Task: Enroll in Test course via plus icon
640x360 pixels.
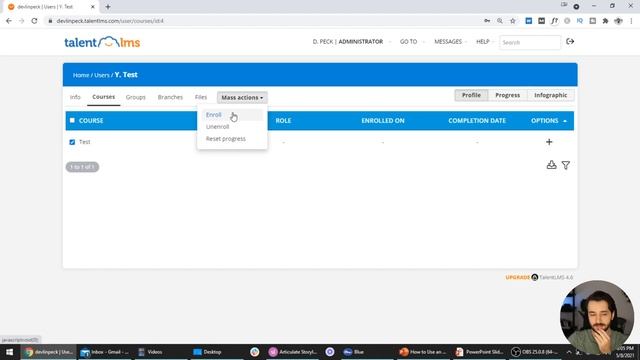Action: coord(549,142)
